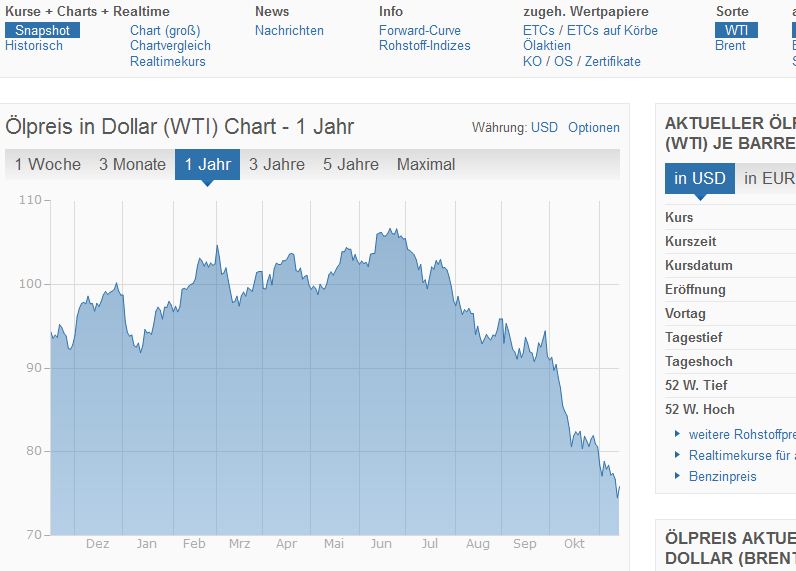Show the Maximal time range
This screenshot has height=571, width=796.
point(426,165)
